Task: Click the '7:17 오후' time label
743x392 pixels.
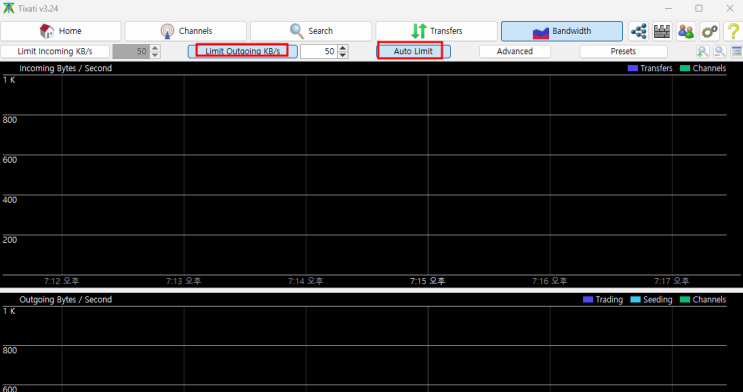Action: point(672,281)
